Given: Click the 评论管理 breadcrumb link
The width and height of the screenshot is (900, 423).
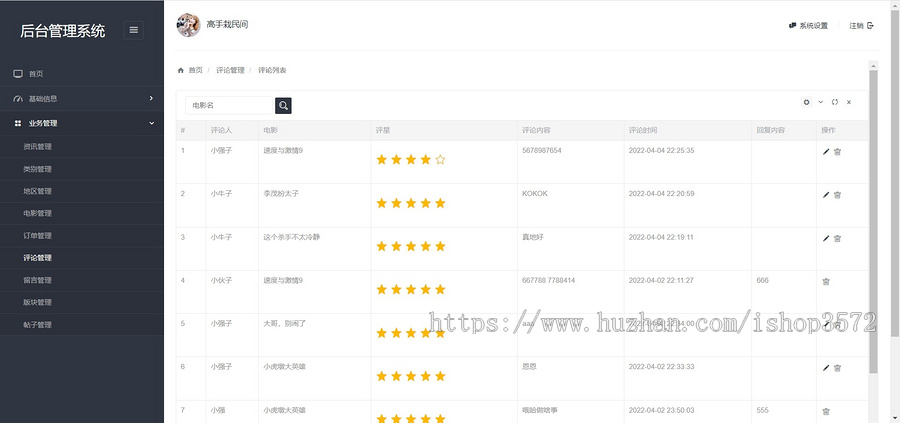Looking at the screenshot, I should coord(230,70).
